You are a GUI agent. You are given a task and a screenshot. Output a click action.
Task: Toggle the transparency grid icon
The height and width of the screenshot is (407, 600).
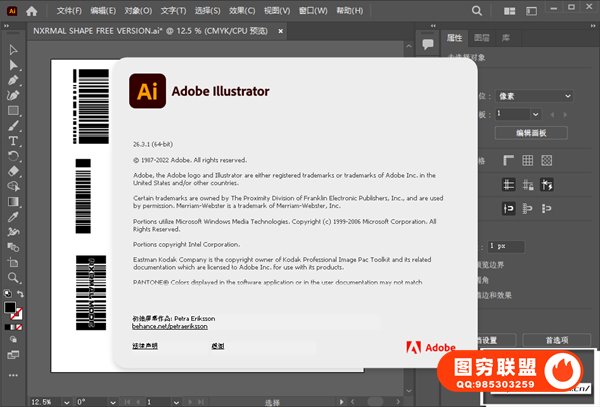pyautogui.click(x=549, y=161)
